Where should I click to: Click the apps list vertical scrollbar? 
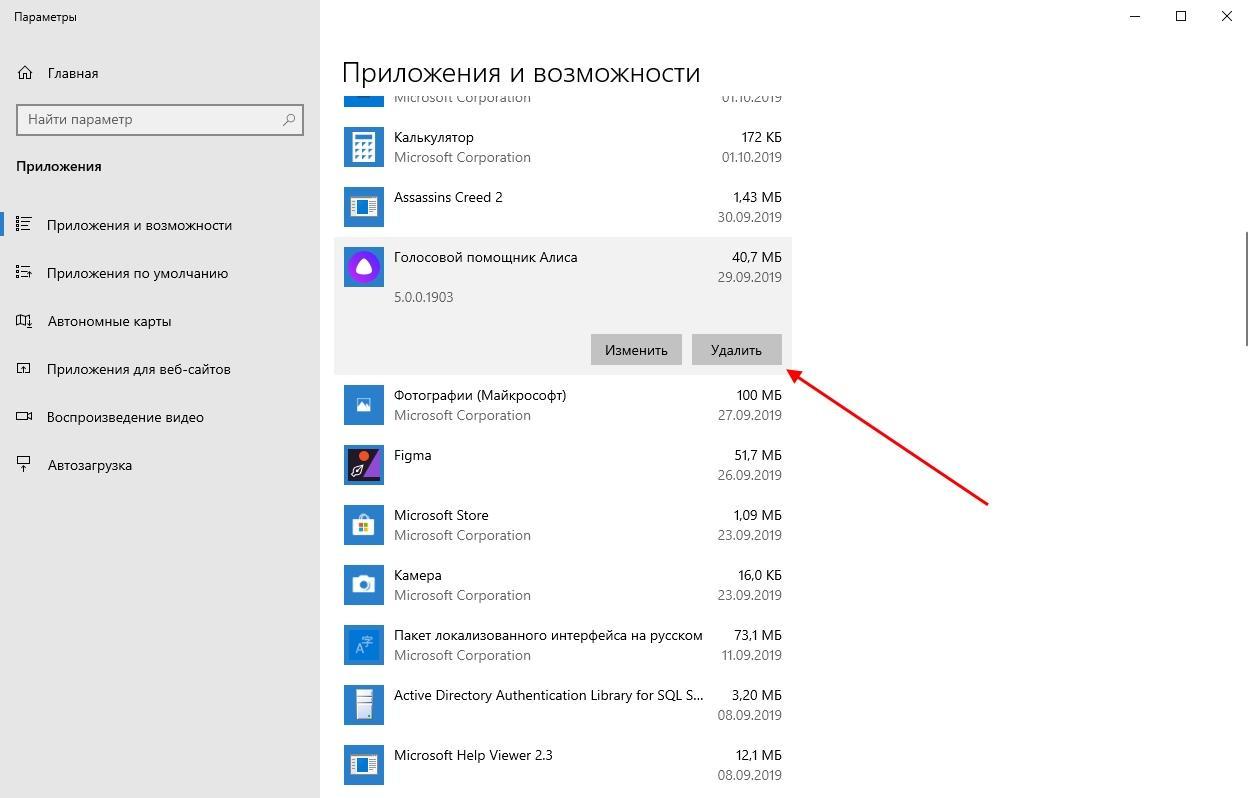point(1246,289)
